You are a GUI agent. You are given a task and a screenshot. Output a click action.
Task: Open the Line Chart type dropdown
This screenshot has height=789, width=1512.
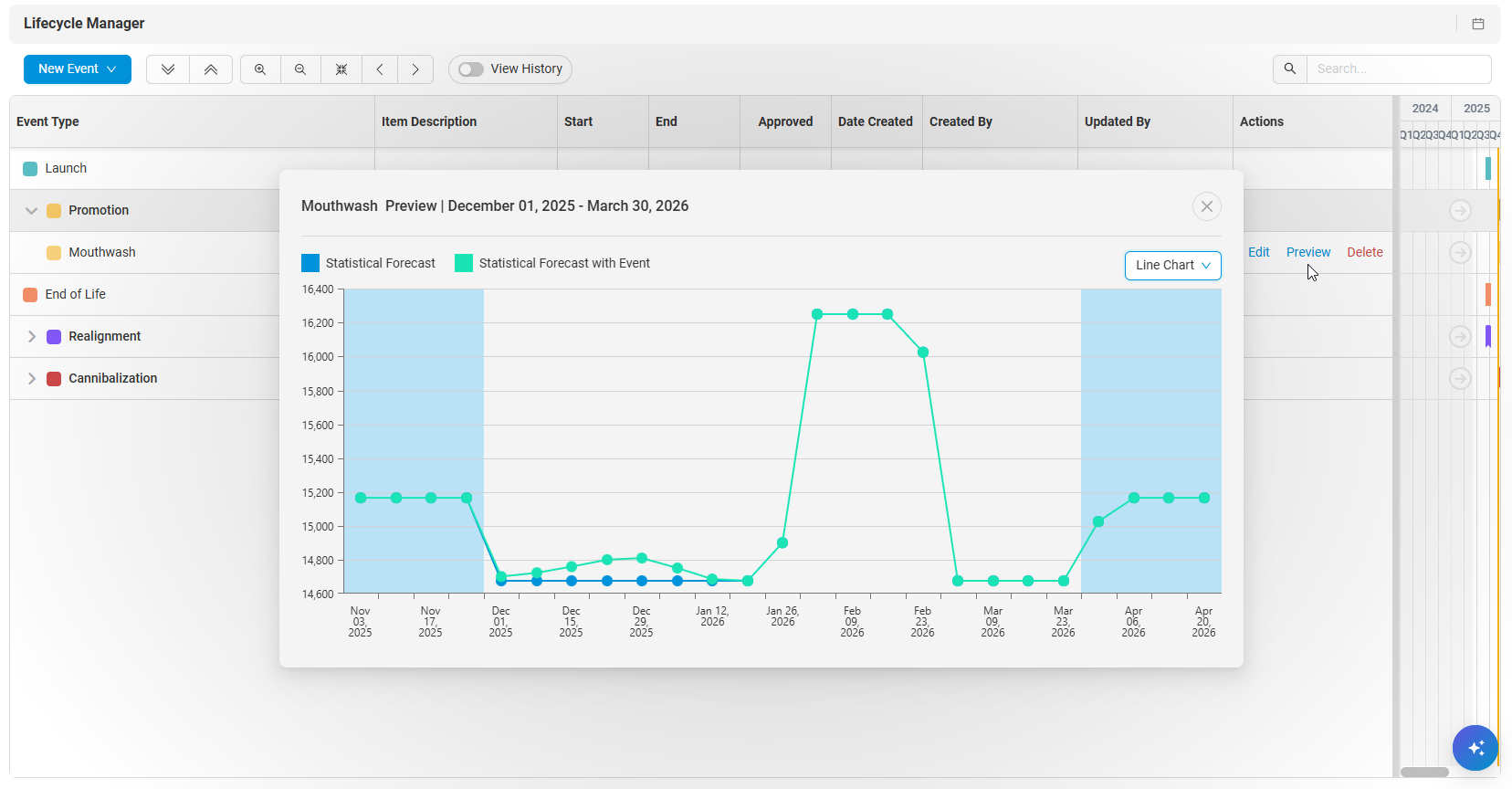[1172, 266]
